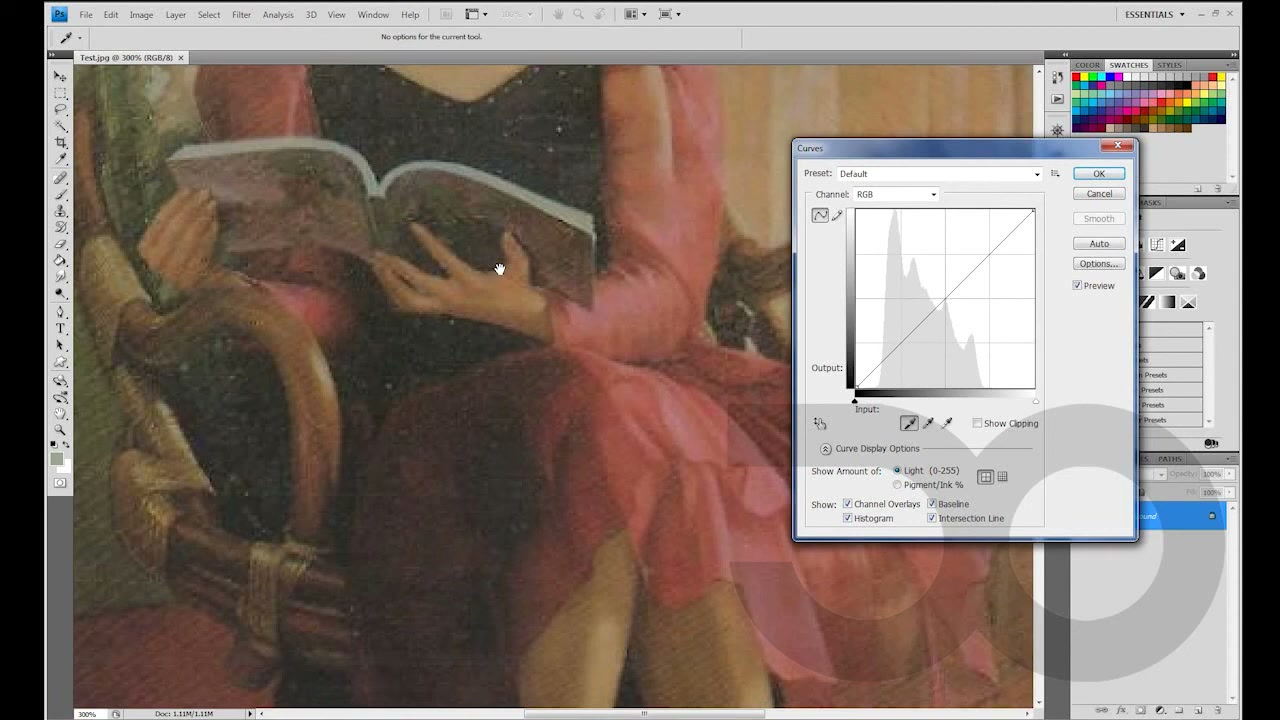This screenshot has height=720, width=1280.
Task: Open the preset options icon beside Preset
Action: click(1055, 174)
